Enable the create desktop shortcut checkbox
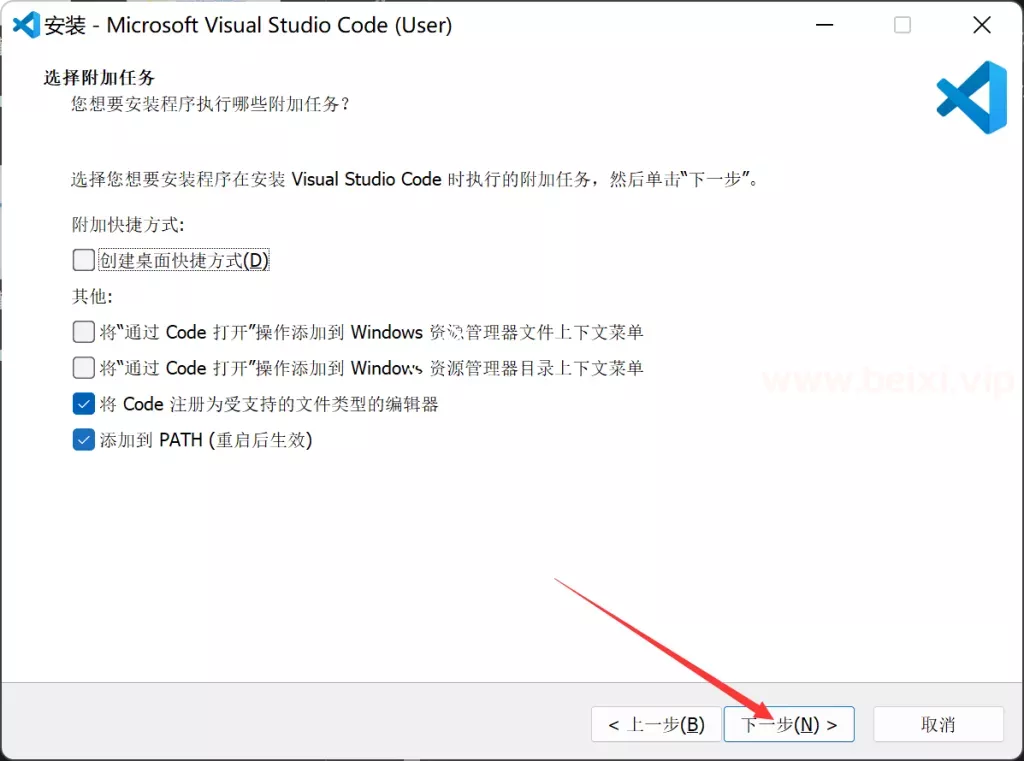1024x761 pixels. tap(84, 260)
